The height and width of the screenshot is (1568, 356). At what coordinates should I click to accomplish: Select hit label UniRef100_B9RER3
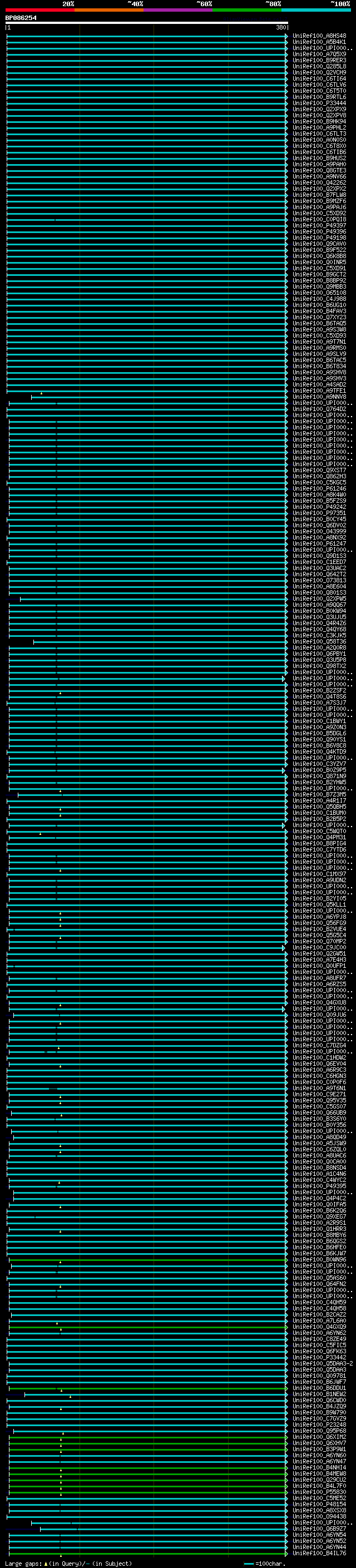(319, 60)
